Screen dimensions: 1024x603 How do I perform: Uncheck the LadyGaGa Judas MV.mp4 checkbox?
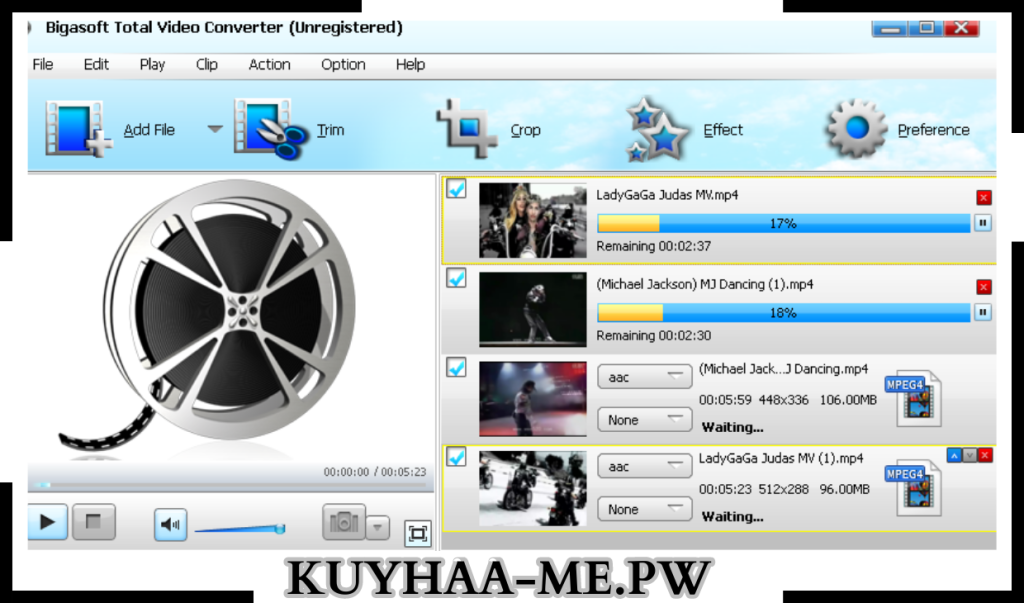point(456,189)
